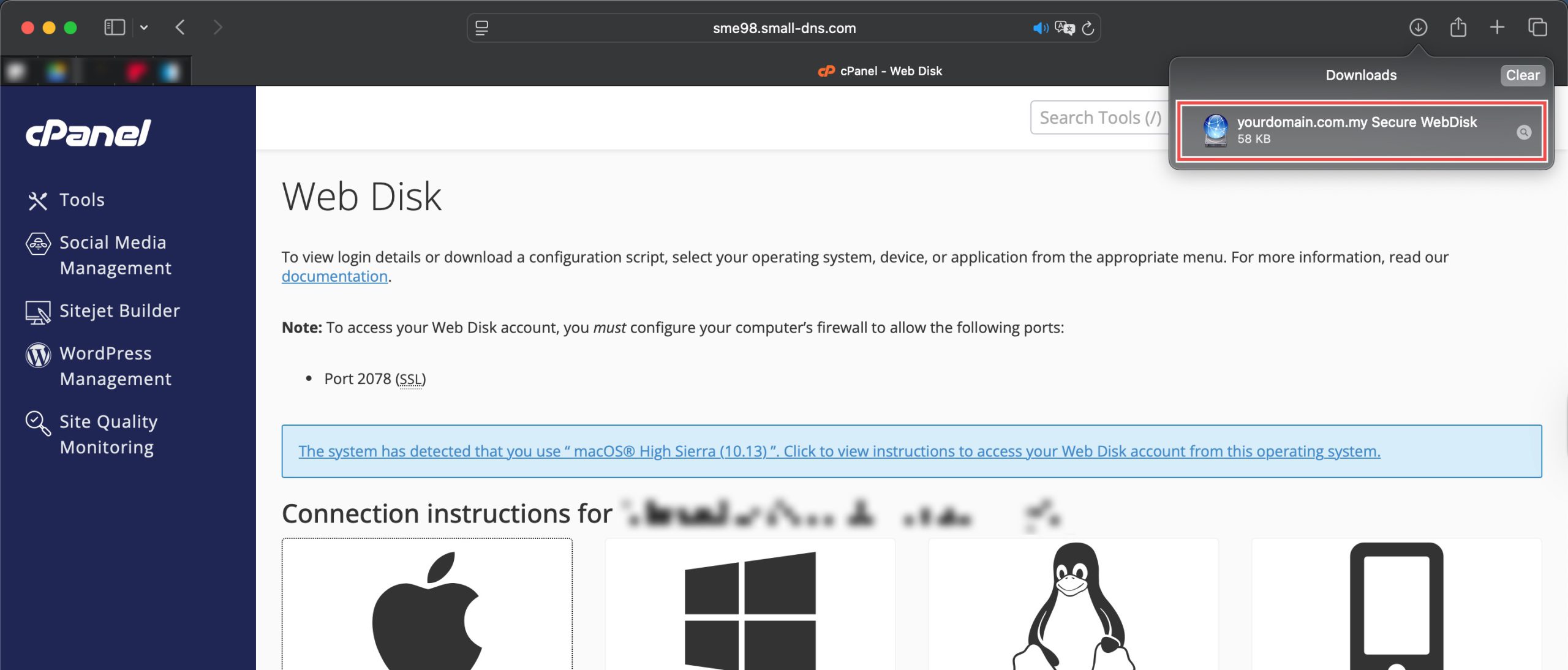1568x670 pixels.
Task: Mute the tab audio speaker icon
Action: point(1039,28)
